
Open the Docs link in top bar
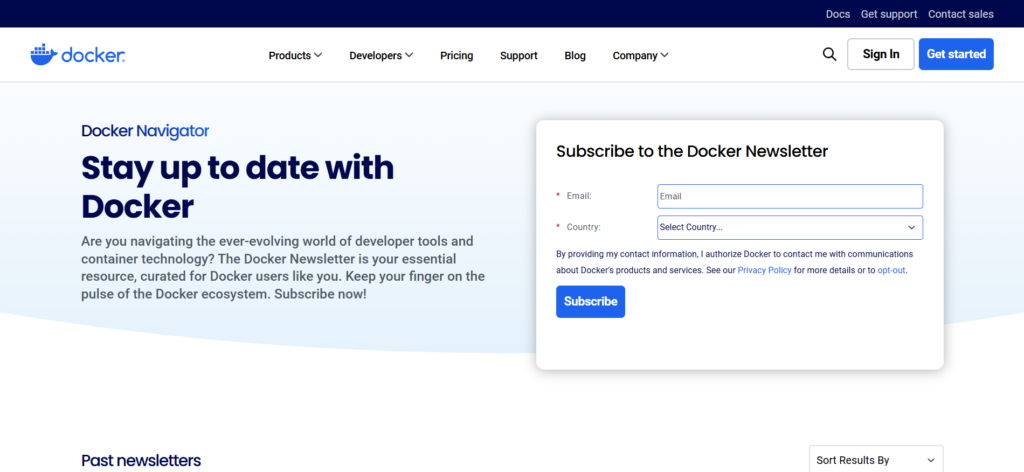pyautogui.click(x=837, y=14)
